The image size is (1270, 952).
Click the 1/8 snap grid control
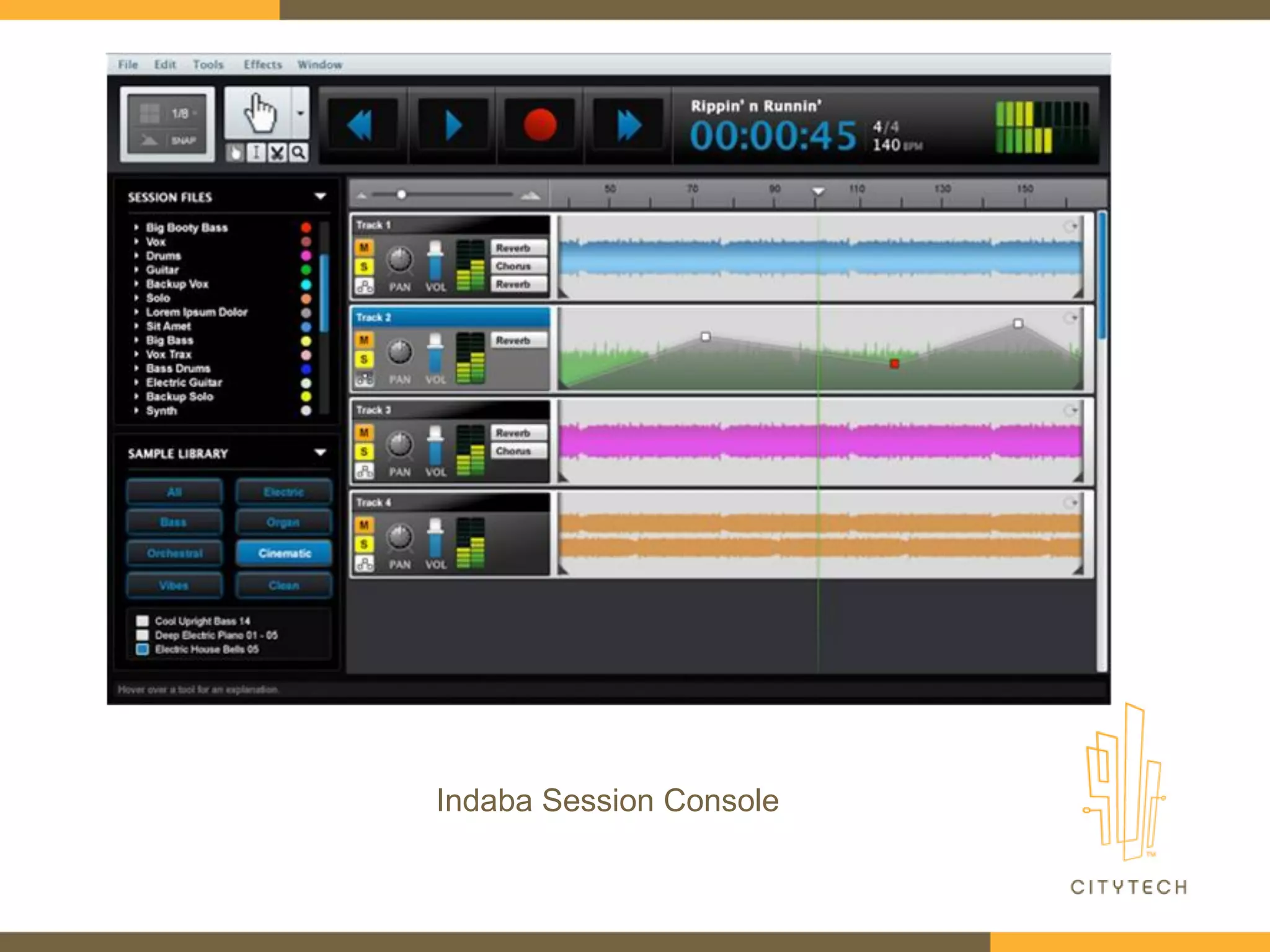pyautogui.click(x=168, y=113)
